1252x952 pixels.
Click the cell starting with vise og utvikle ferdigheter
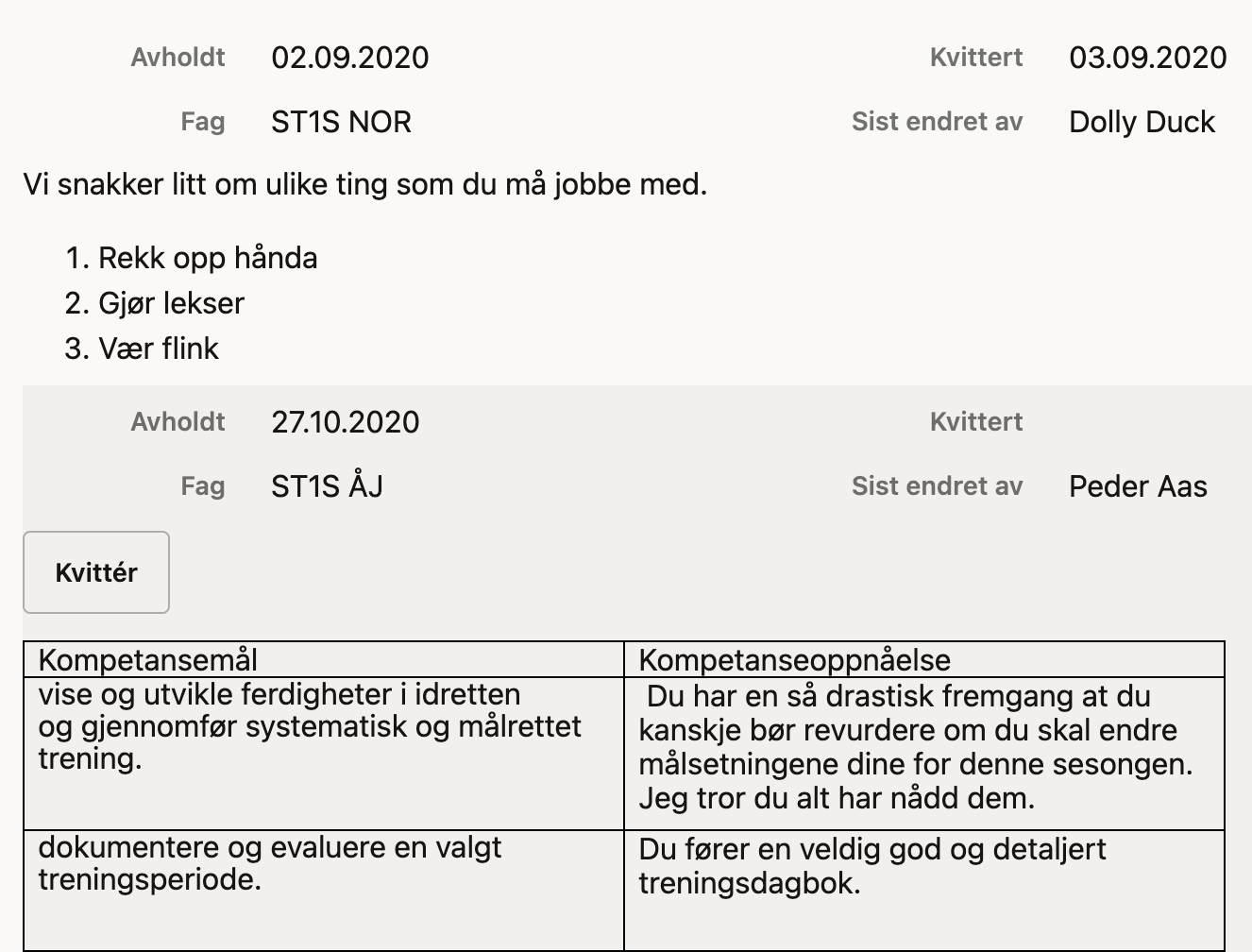[309, 726]
